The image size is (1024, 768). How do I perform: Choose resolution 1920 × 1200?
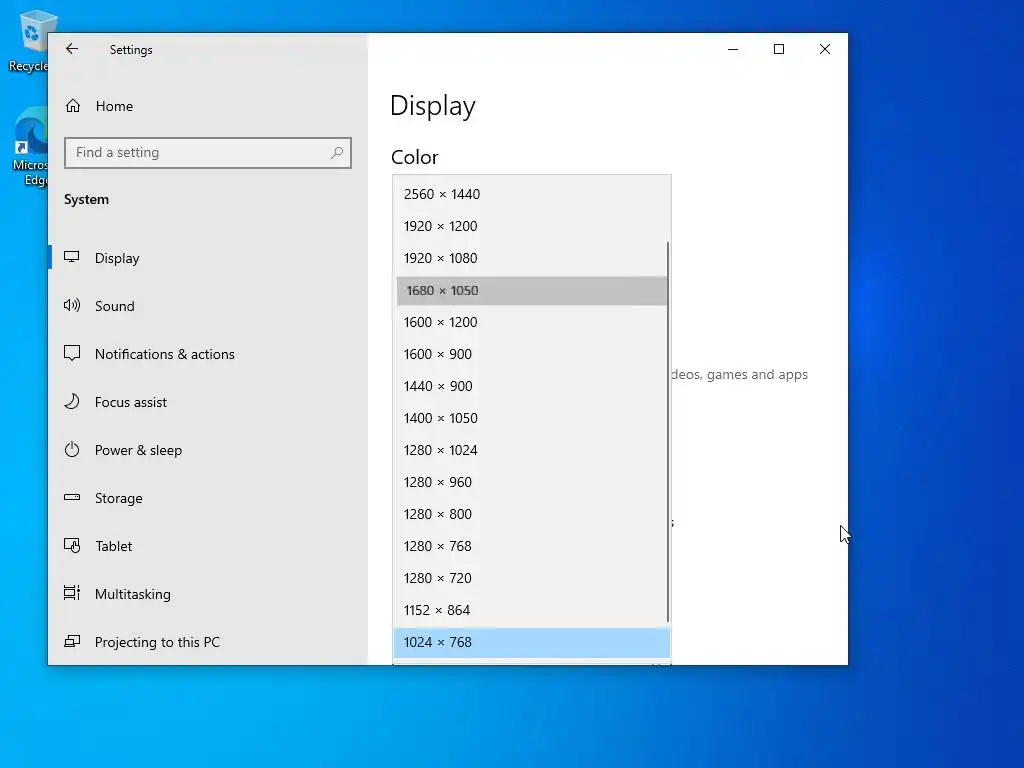click(x=532, y=226)
